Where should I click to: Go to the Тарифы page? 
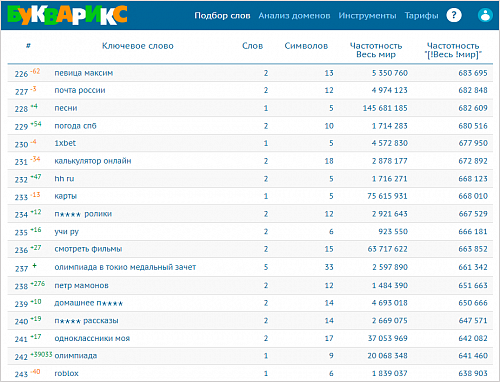(421, 16)
